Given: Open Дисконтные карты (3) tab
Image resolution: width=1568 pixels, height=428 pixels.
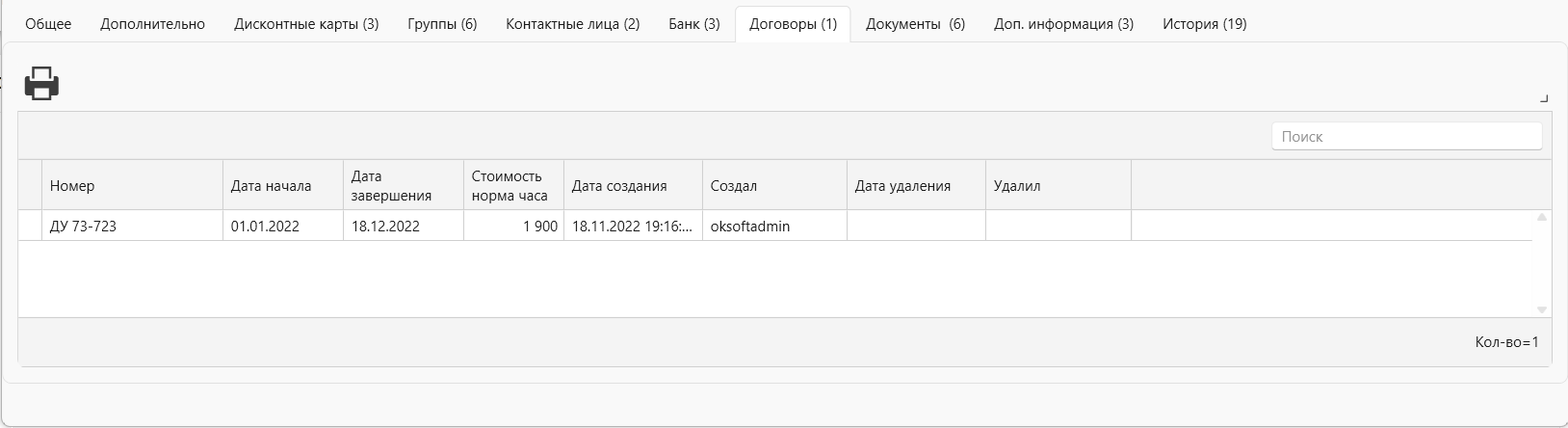Looking at the screenshot, I should point(306,24).
